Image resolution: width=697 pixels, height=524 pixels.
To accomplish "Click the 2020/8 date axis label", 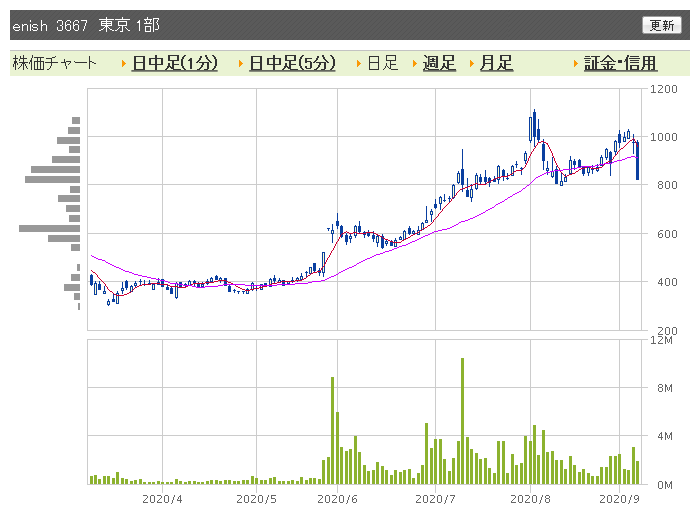I will pyautogui.click(x=530, y=499).
